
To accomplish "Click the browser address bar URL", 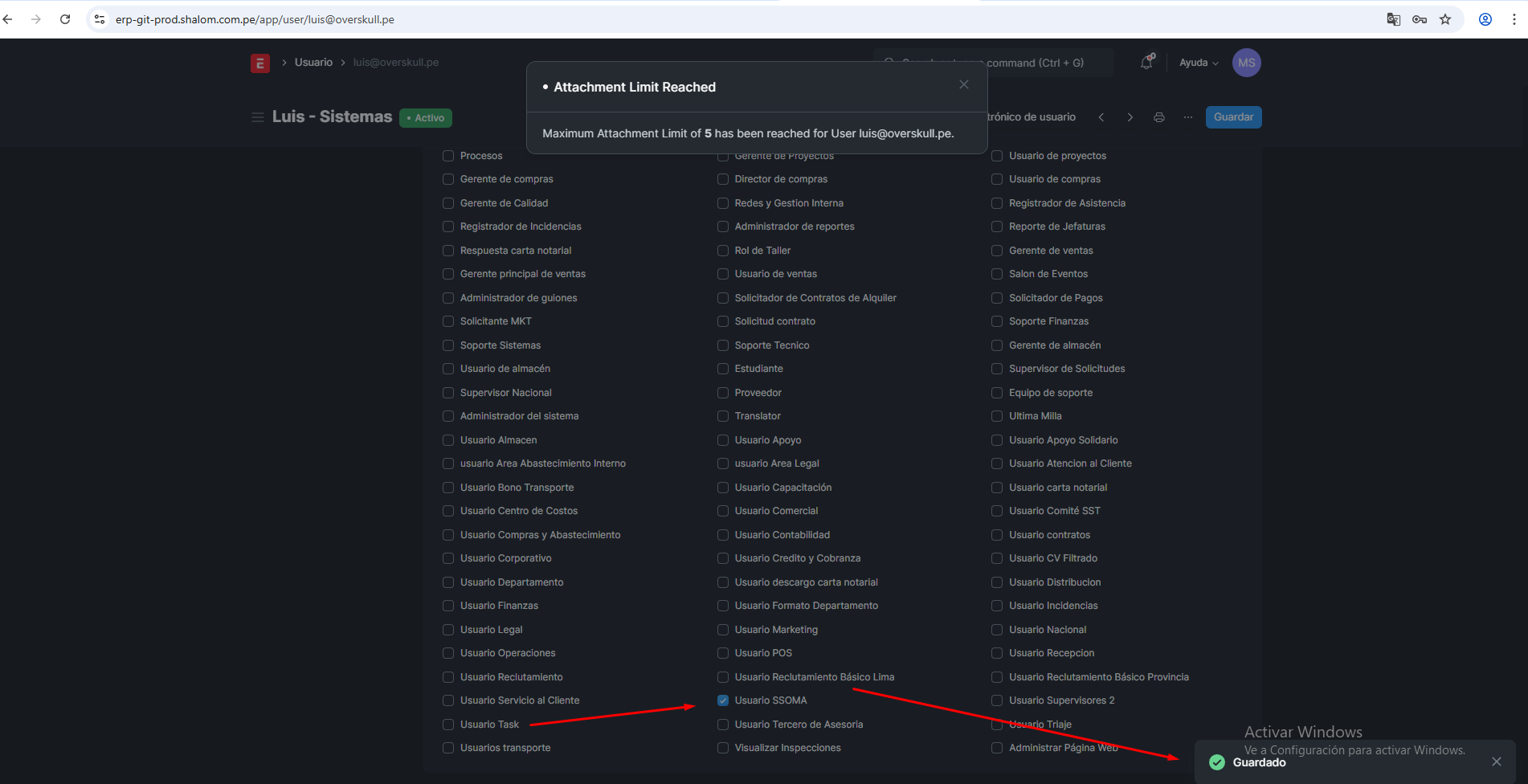I will (255, 19).
